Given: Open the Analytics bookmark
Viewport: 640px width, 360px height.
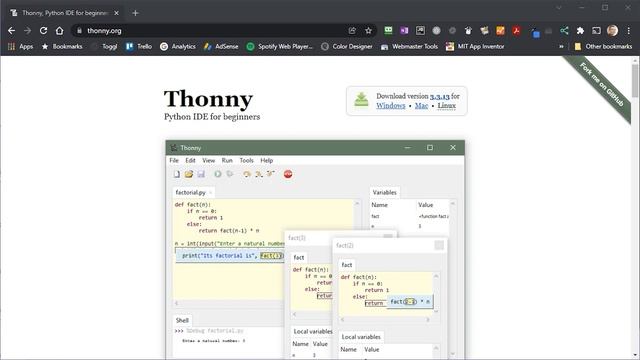Looking at the screenshot, I should (178, 47).
